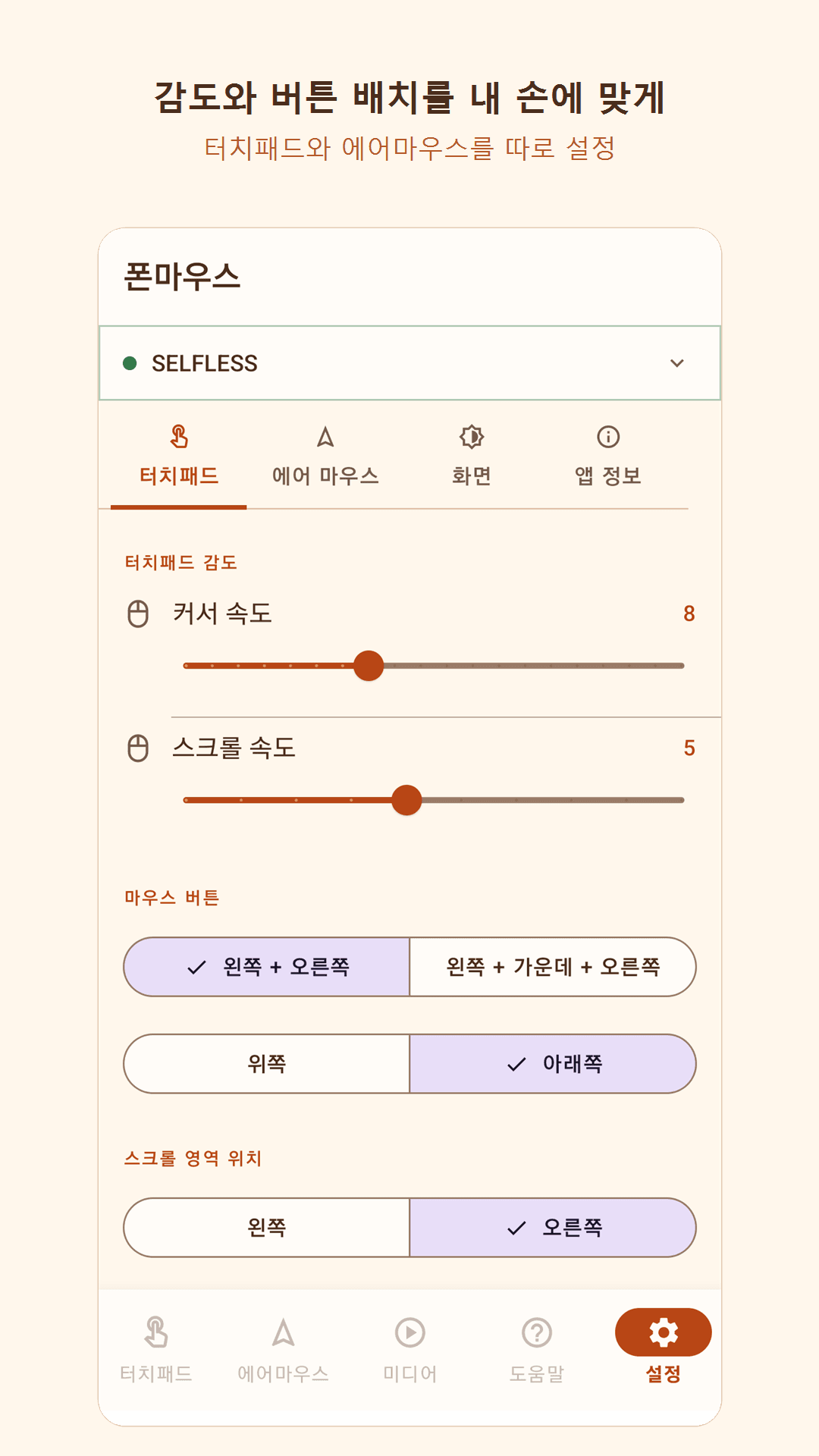This screenshot has height=1456, width=819.
Task: Select the 왼쪽 + 오른쪽 button layout
Action: point(267,967)
